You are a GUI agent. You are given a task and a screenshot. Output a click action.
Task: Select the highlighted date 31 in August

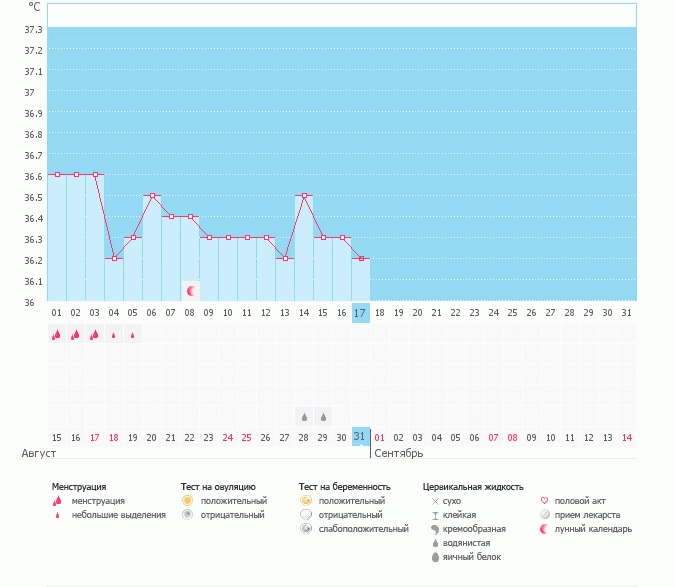[x=361, y=437]
